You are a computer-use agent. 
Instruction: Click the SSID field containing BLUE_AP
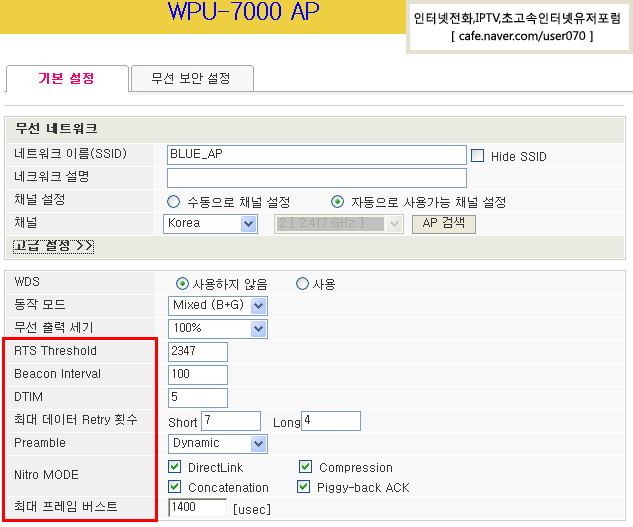(316, 155)
